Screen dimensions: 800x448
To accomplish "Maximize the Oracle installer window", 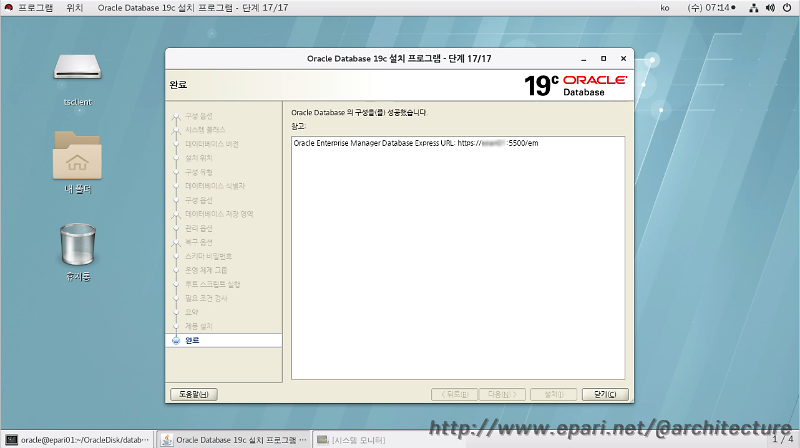I will (x=604, y=59).
